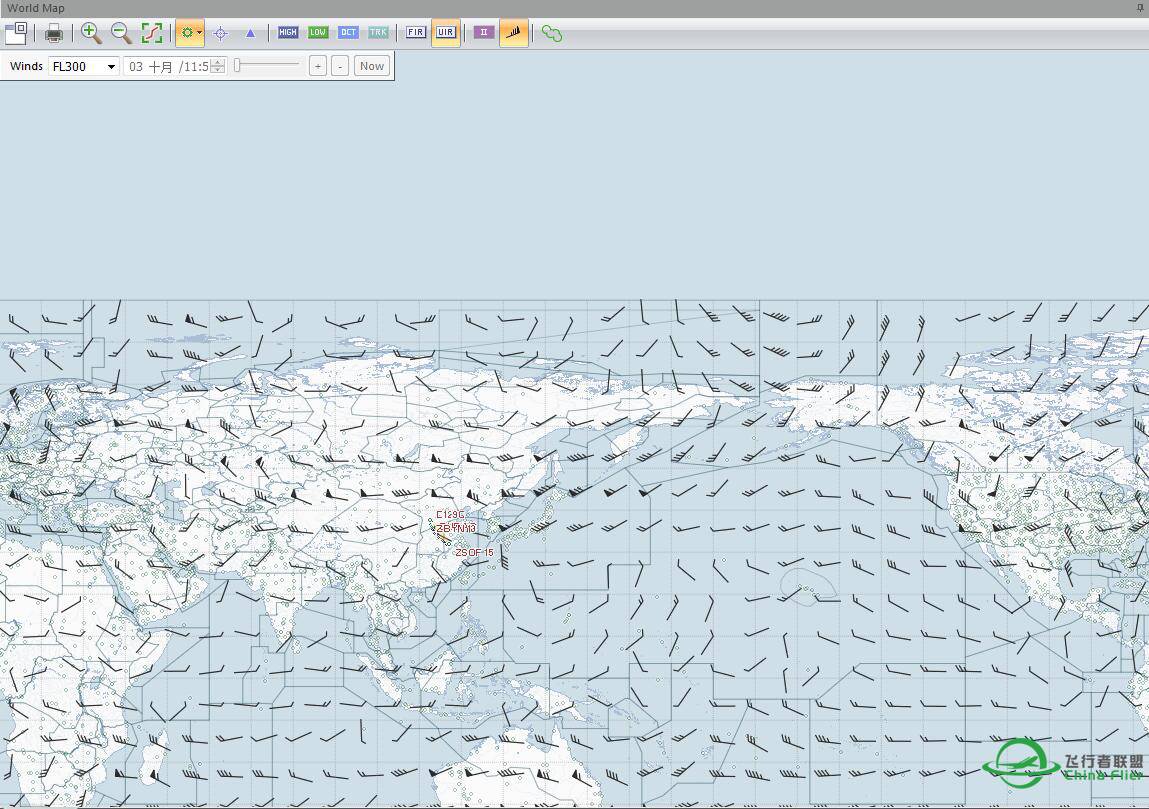Image resolution: width=1149 pixels, height=809 pixels.
Task: Toggle LOW airways display
Action: pyautogui.click(x=318, y=33)
